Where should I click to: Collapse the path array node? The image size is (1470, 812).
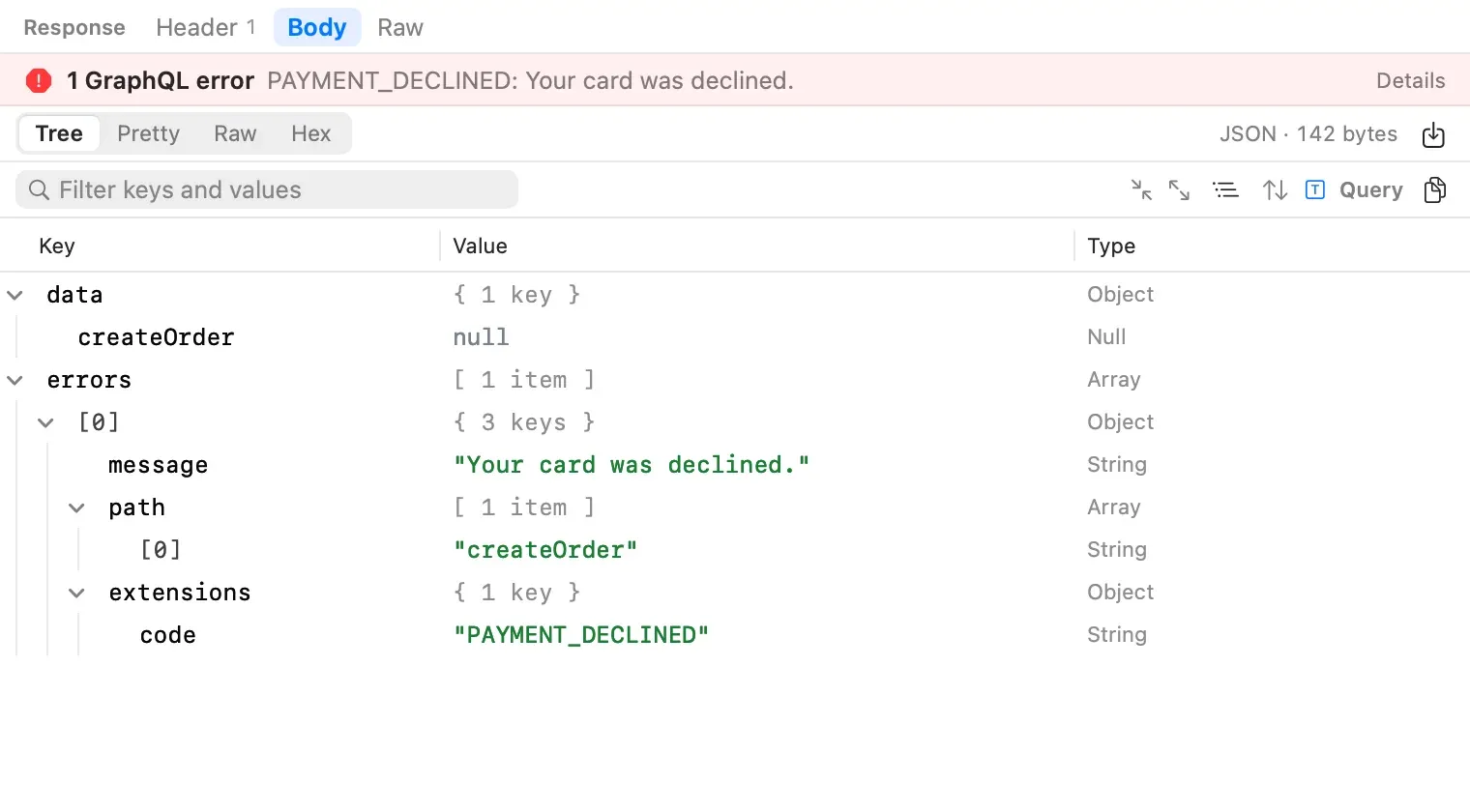pyautogui.click(x=76, y=507)
